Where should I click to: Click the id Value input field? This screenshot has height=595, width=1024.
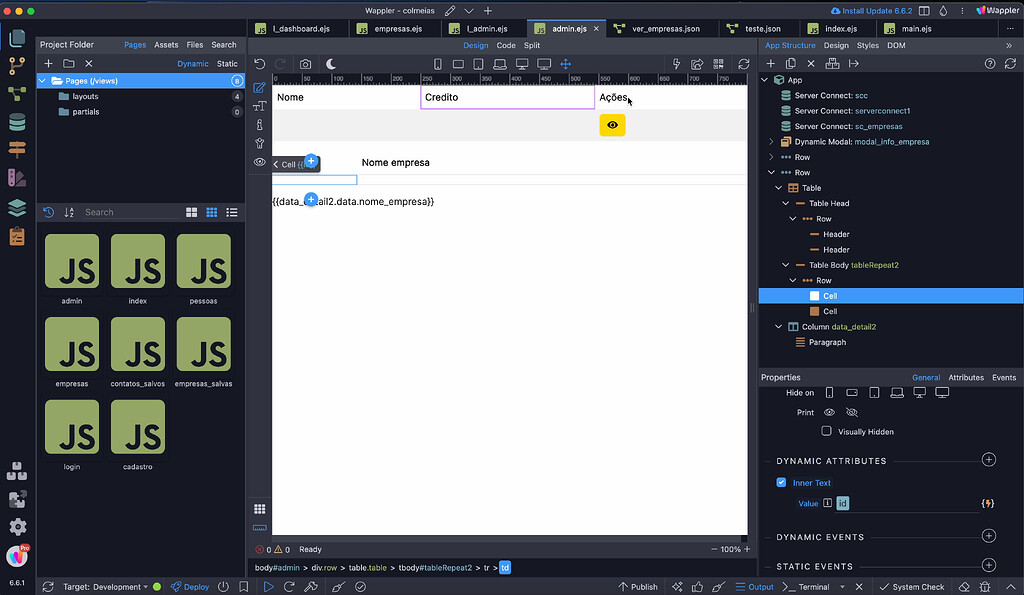tap(890, 503)
